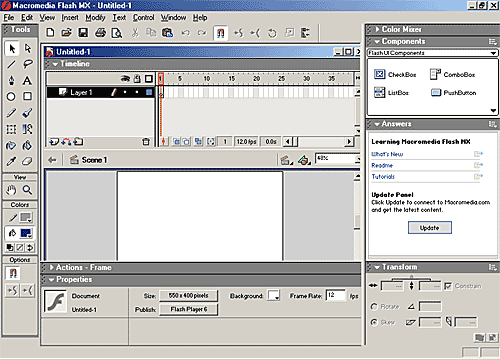The width and height of the screenshot is (500, 360).
Task: Click the Print Preview toolbar icon
Action: (x=117, y=33)
